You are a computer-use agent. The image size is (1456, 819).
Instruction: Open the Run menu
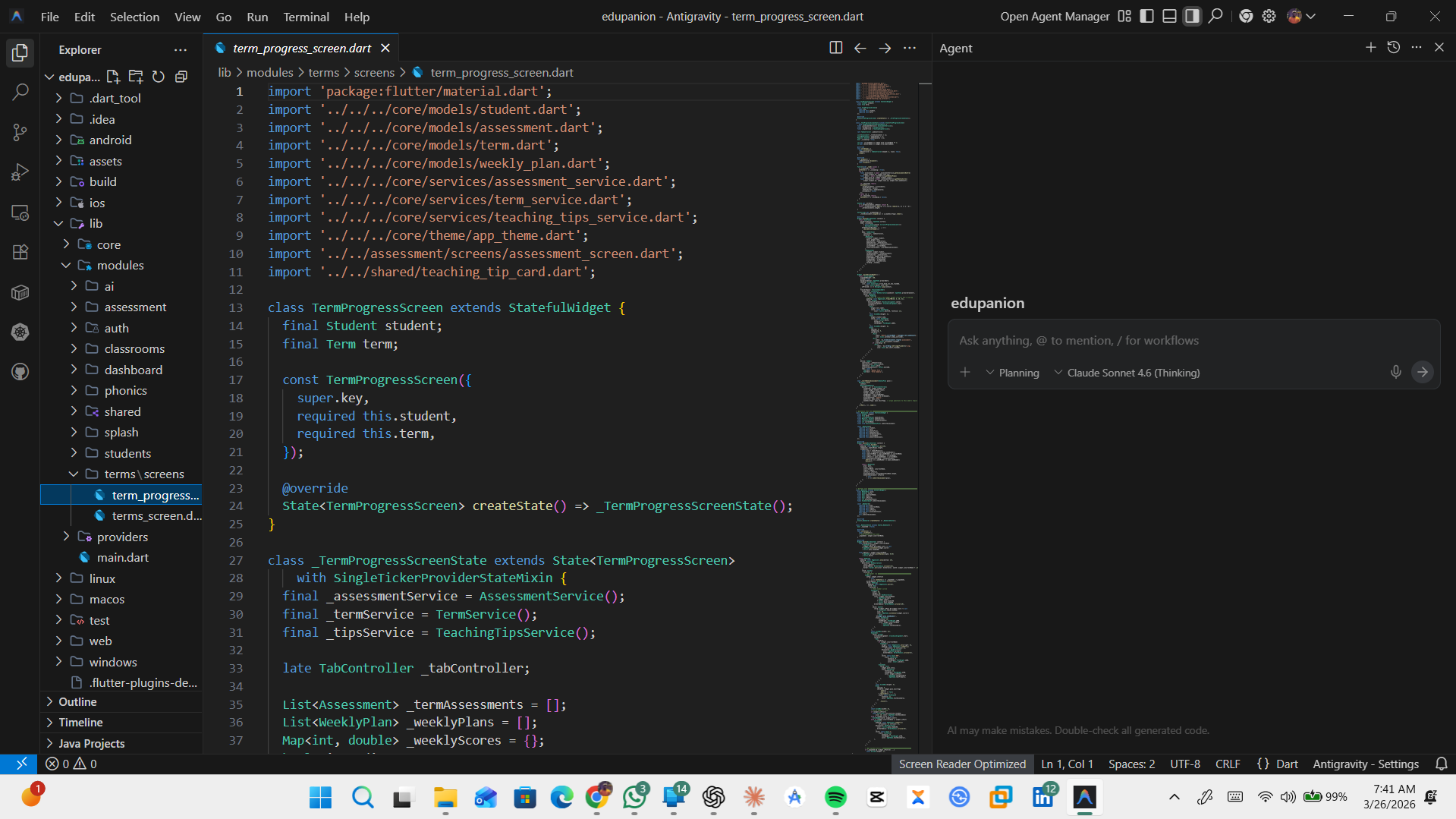coord(257,17)
